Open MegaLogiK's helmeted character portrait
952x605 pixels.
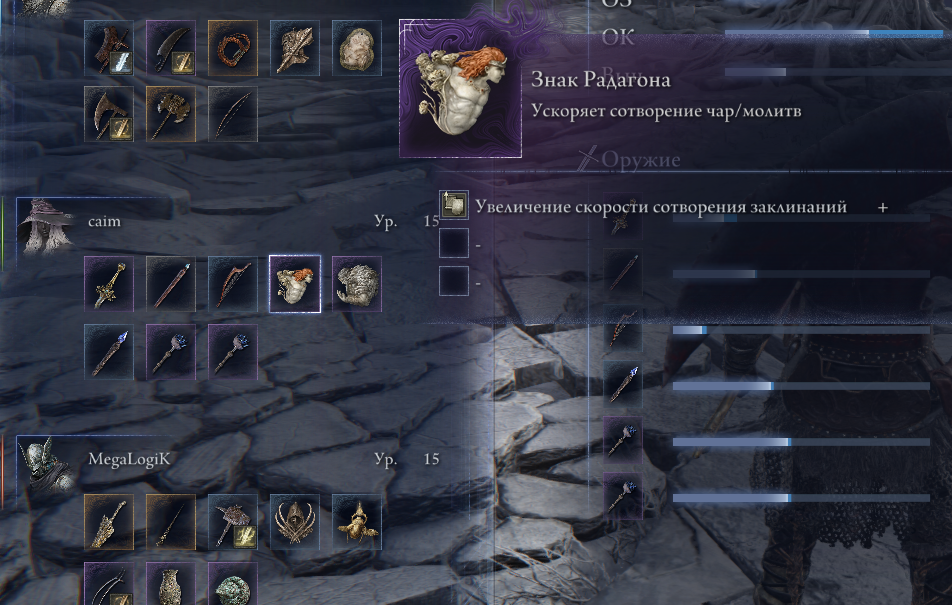click(x=47, y=463)
